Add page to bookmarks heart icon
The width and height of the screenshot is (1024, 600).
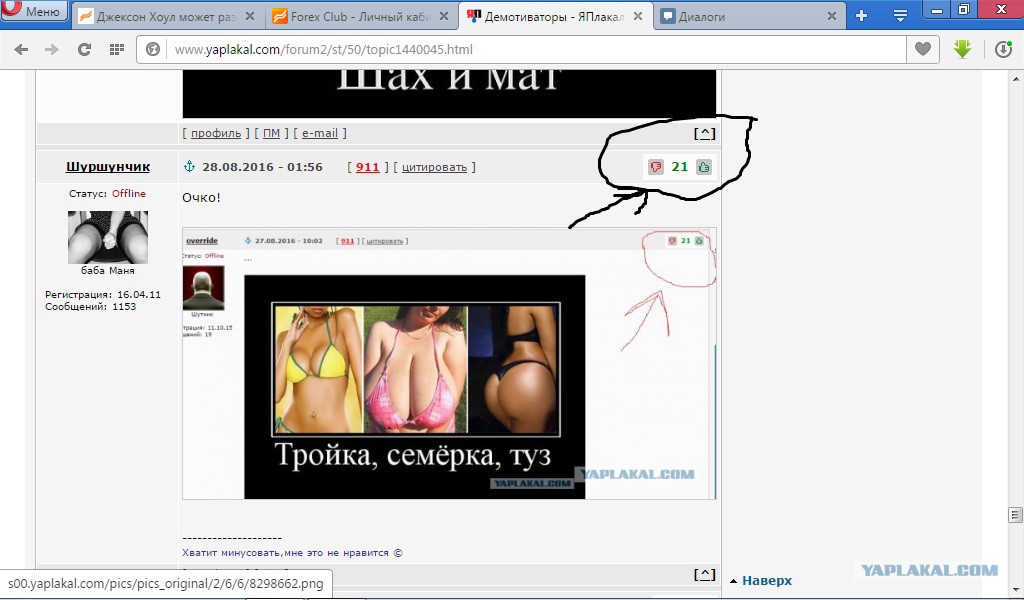tap(923, 49)
